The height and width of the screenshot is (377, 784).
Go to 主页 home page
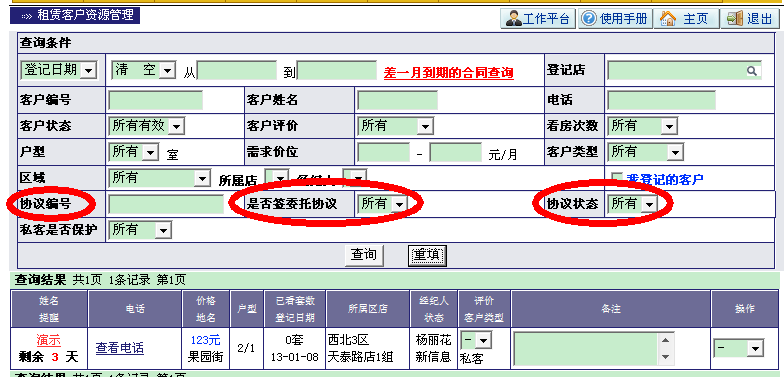[x=686, y=19]
